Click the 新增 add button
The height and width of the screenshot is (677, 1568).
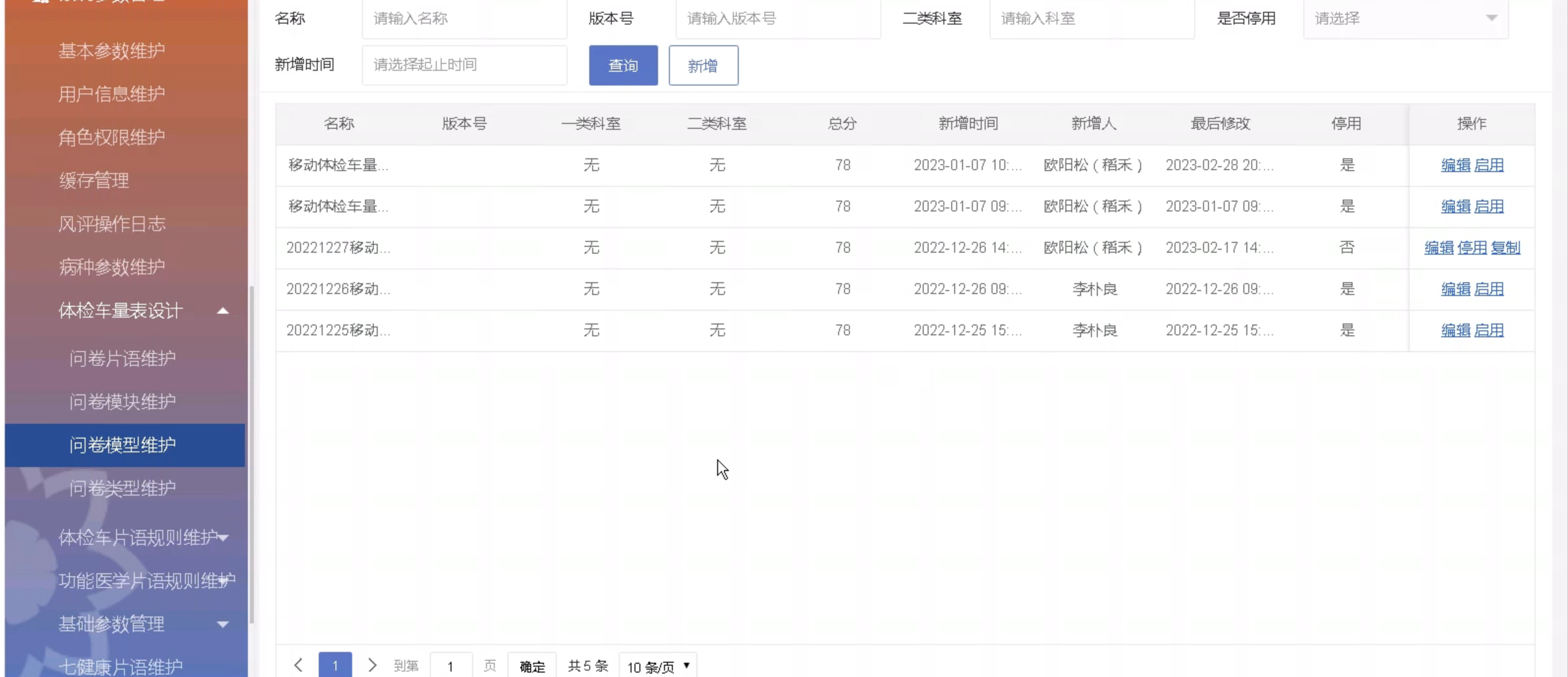point(703,65)
